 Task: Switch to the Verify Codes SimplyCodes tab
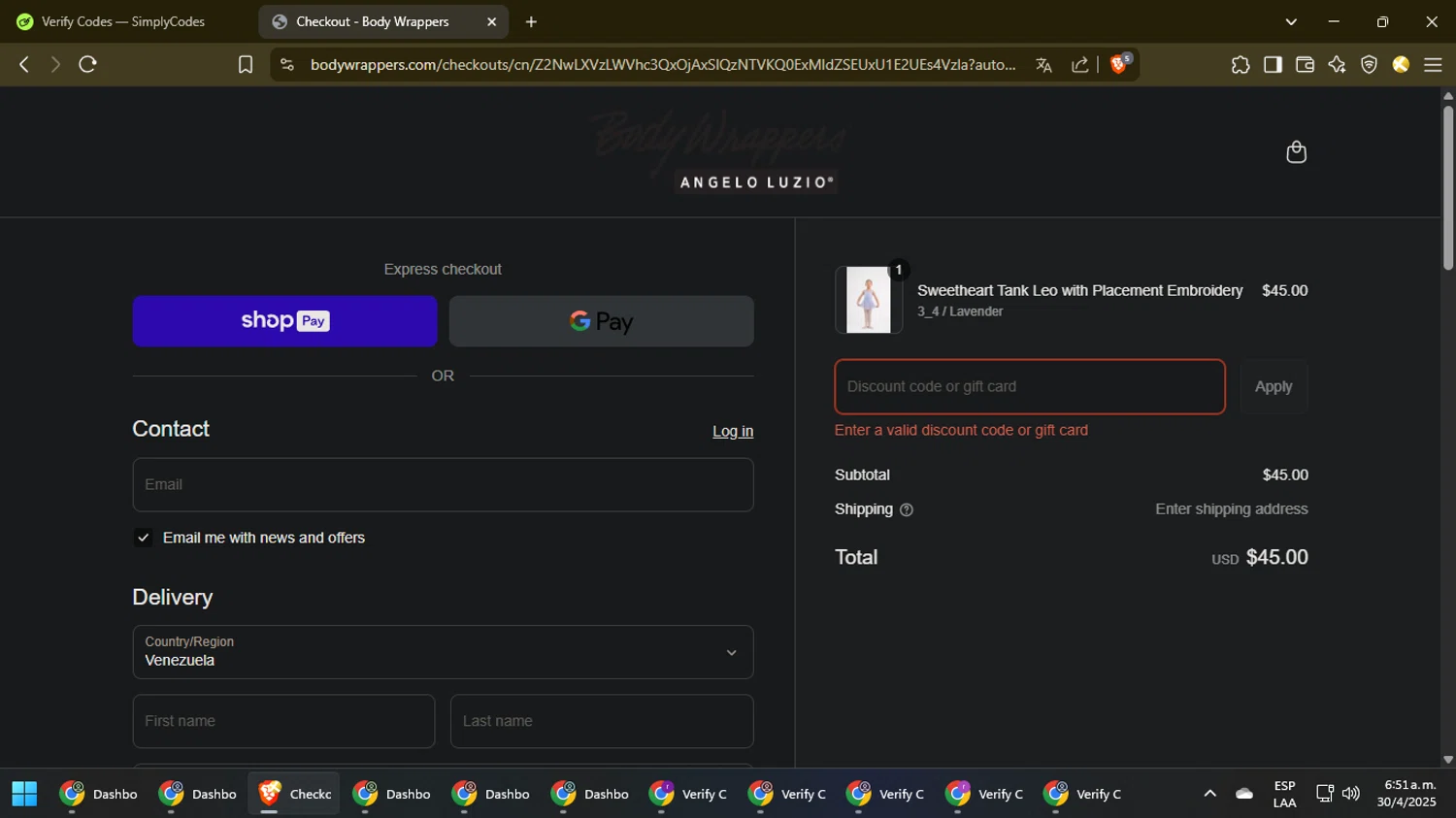(124, 21)
